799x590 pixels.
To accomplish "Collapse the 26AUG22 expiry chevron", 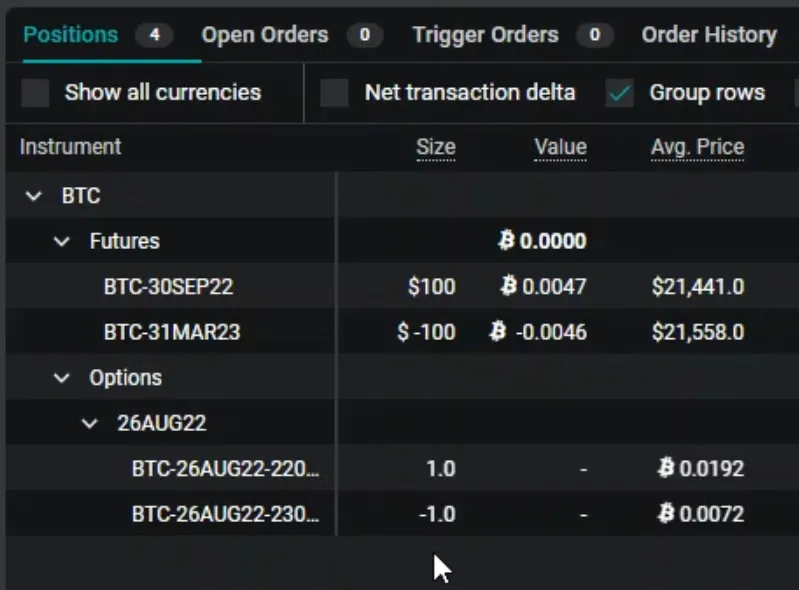I will pos(90,423).
